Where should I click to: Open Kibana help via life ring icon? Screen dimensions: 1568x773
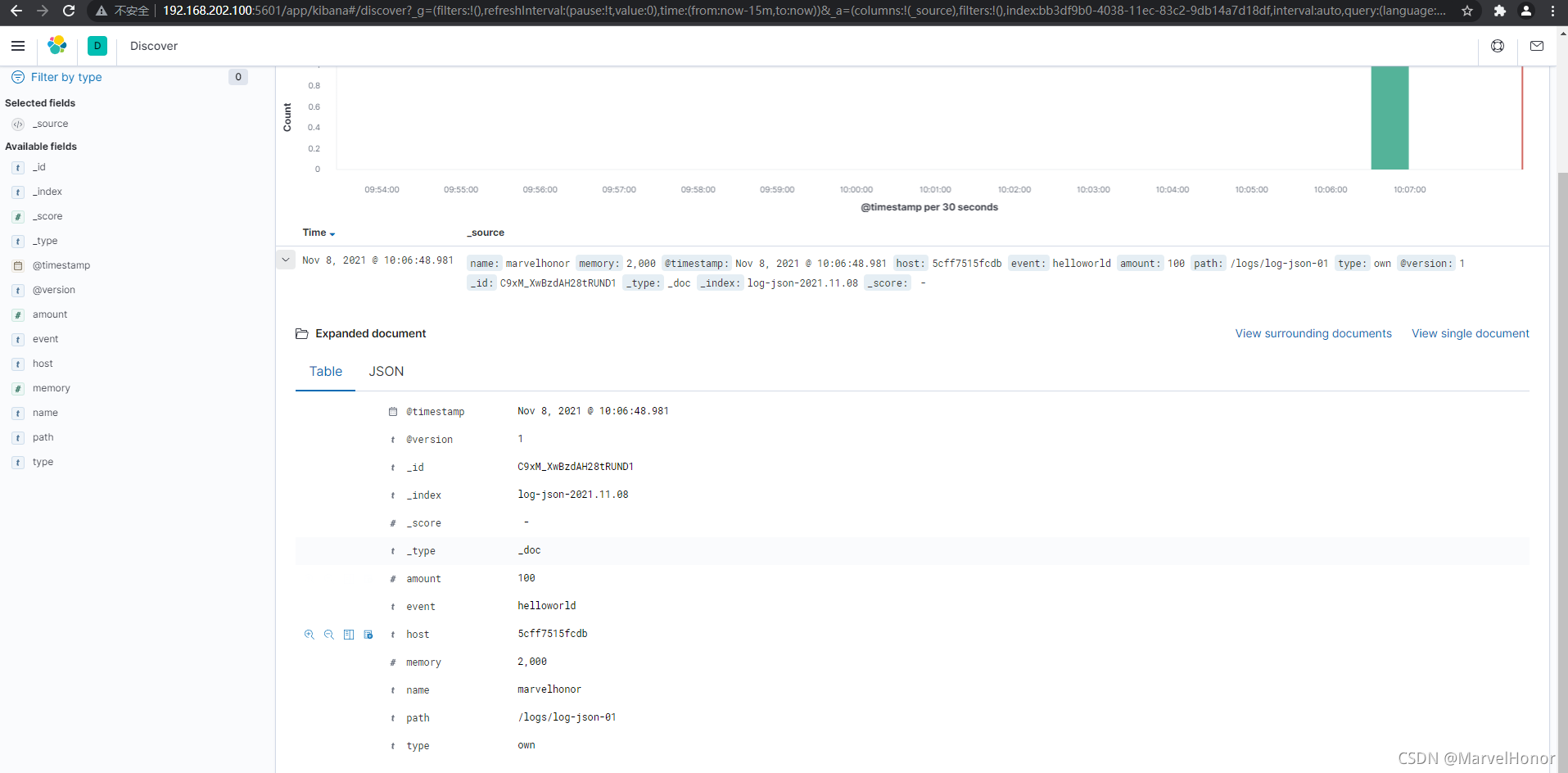click(x=1498, y=46)
